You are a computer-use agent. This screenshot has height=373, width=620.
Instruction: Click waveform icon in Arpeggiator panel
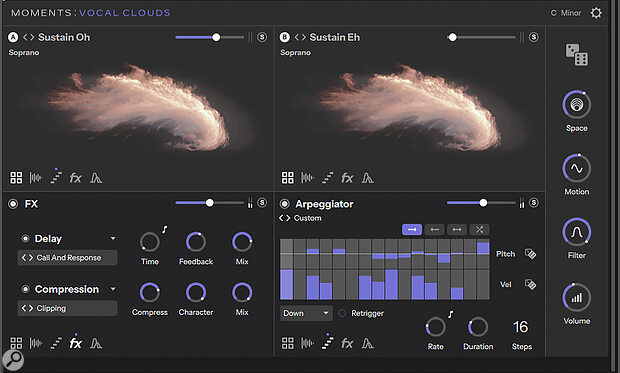coord(308,343)
